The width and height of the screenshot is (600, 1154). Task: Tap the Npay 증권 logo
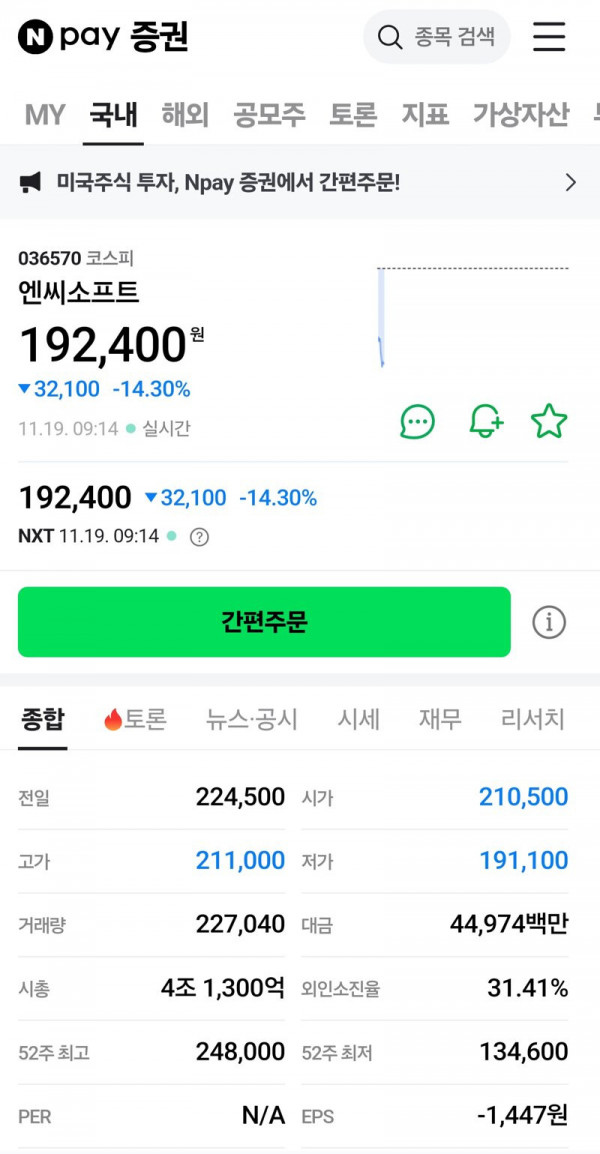pyautogui.click(x=103, y=38)
